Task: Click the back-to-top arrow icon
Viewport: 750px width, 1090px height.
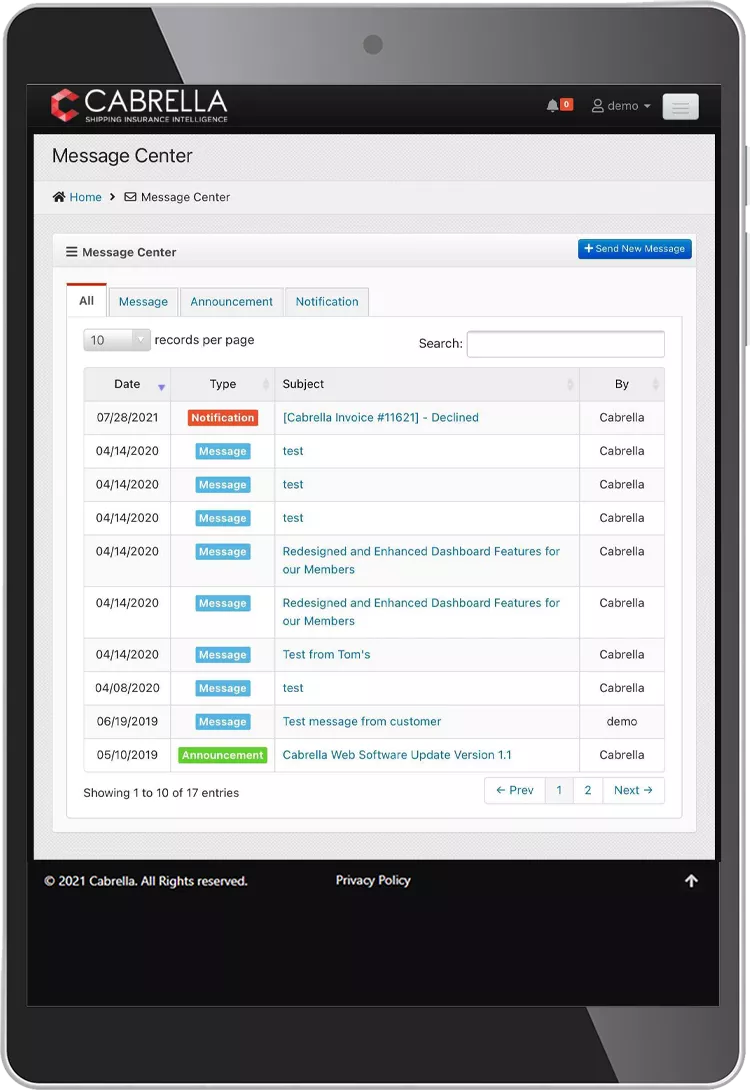Action: (x=691, y=881)
